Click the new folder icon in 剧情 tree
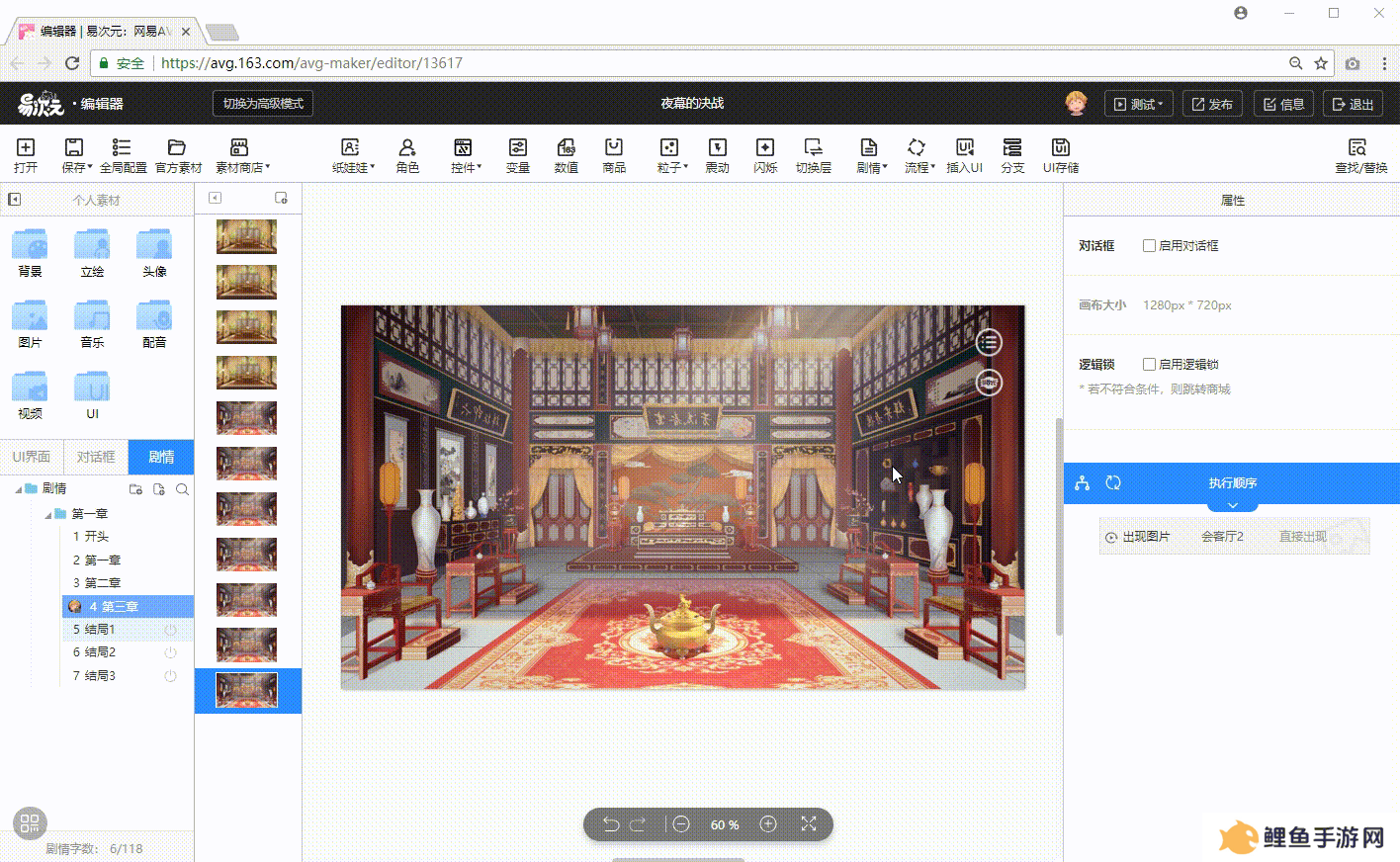The height and width of the screenshot is (862, 1400). click(x=135, y=489)
